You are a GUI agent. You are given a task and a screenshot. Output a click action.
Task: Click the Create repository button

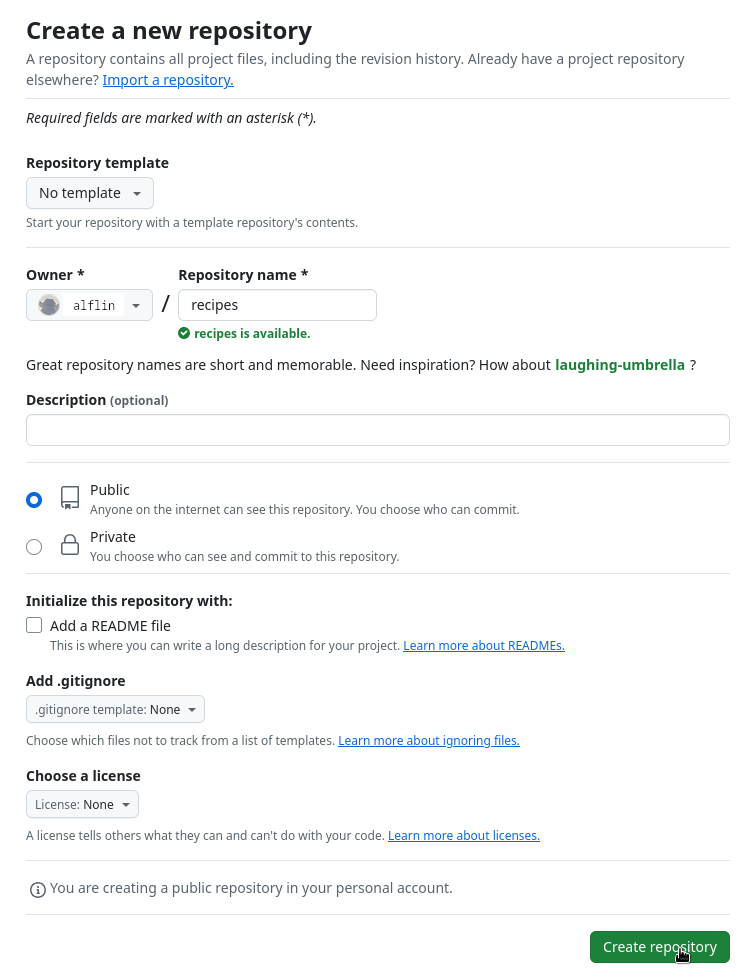660,946
